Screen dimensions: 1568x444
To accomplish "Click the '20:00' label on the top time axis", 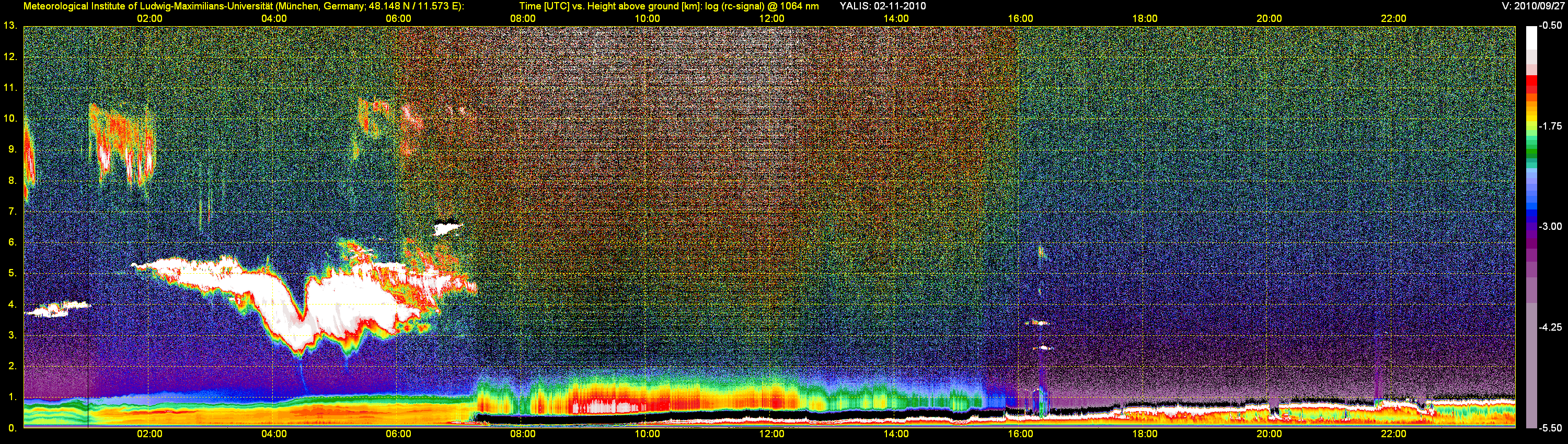I will tap(1269, 19).
